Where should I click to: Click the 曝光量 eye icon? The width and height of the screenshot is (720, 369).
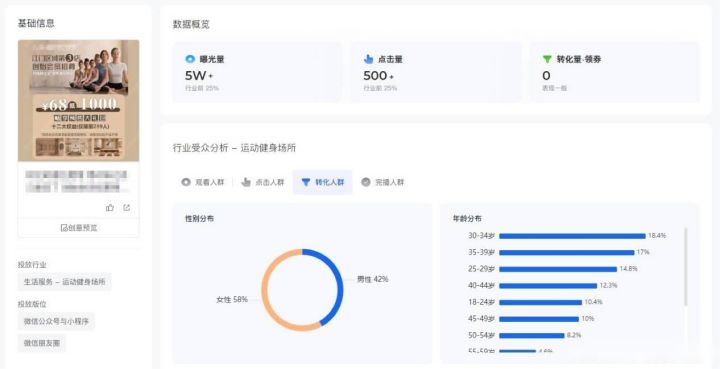190,59
